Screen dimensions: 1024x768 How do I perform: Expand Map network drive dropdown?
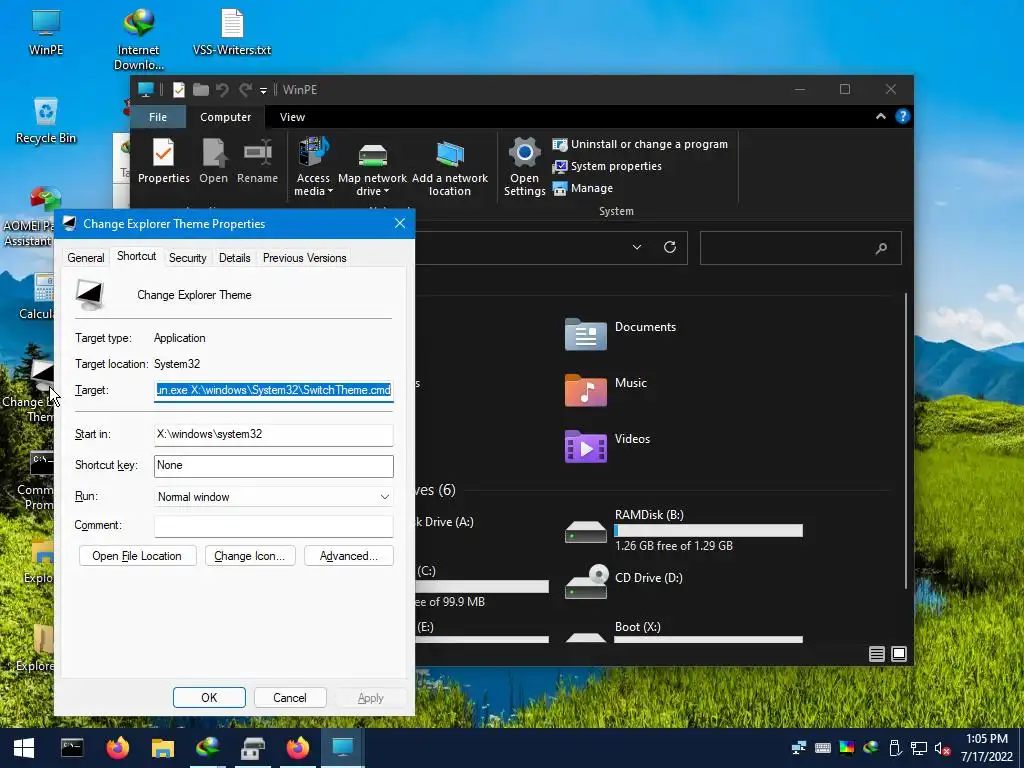(372, 167)
